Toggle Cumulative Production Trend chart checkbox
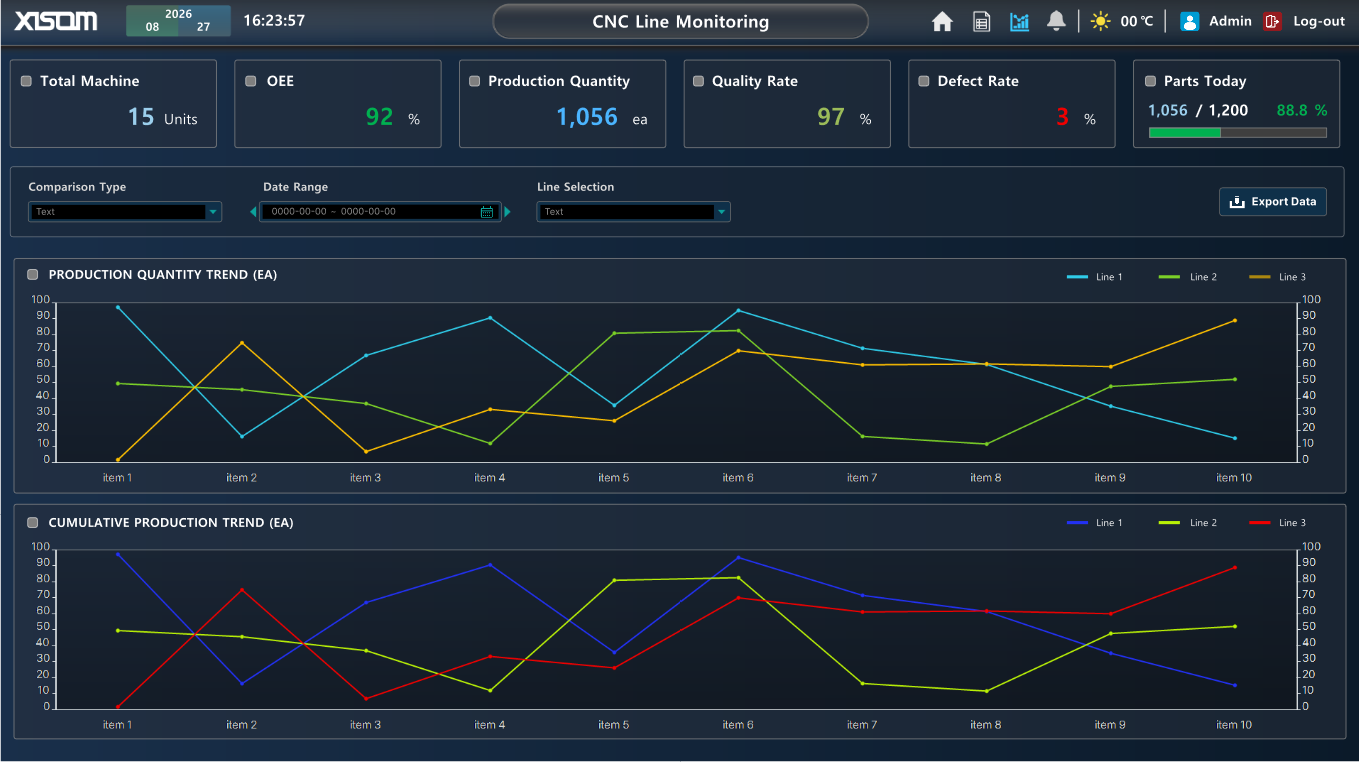Viewport: 1359px width, 762px height. pos(33,522)
